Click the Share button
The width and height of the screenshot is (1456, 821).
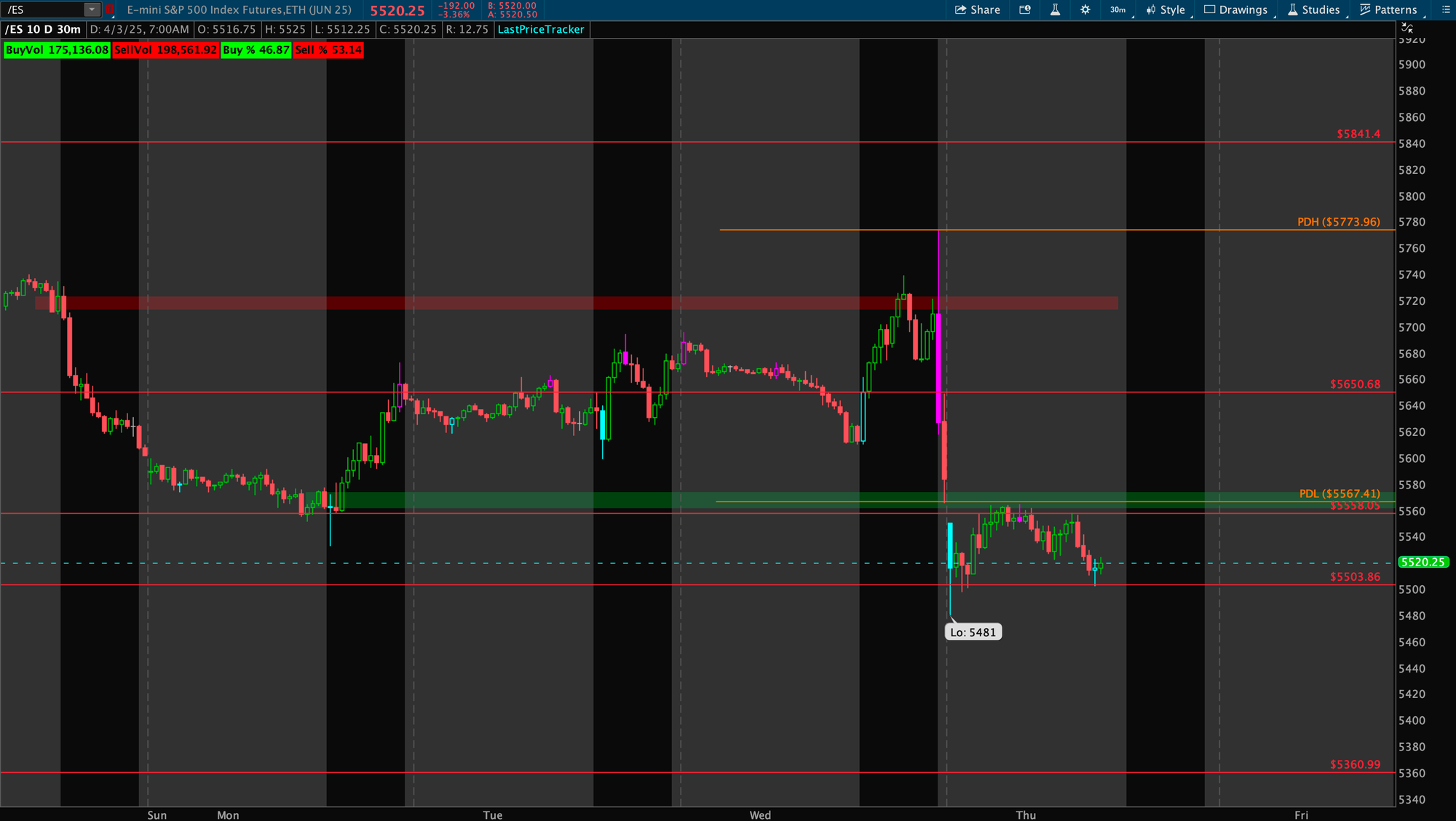[x=977, y=9]
